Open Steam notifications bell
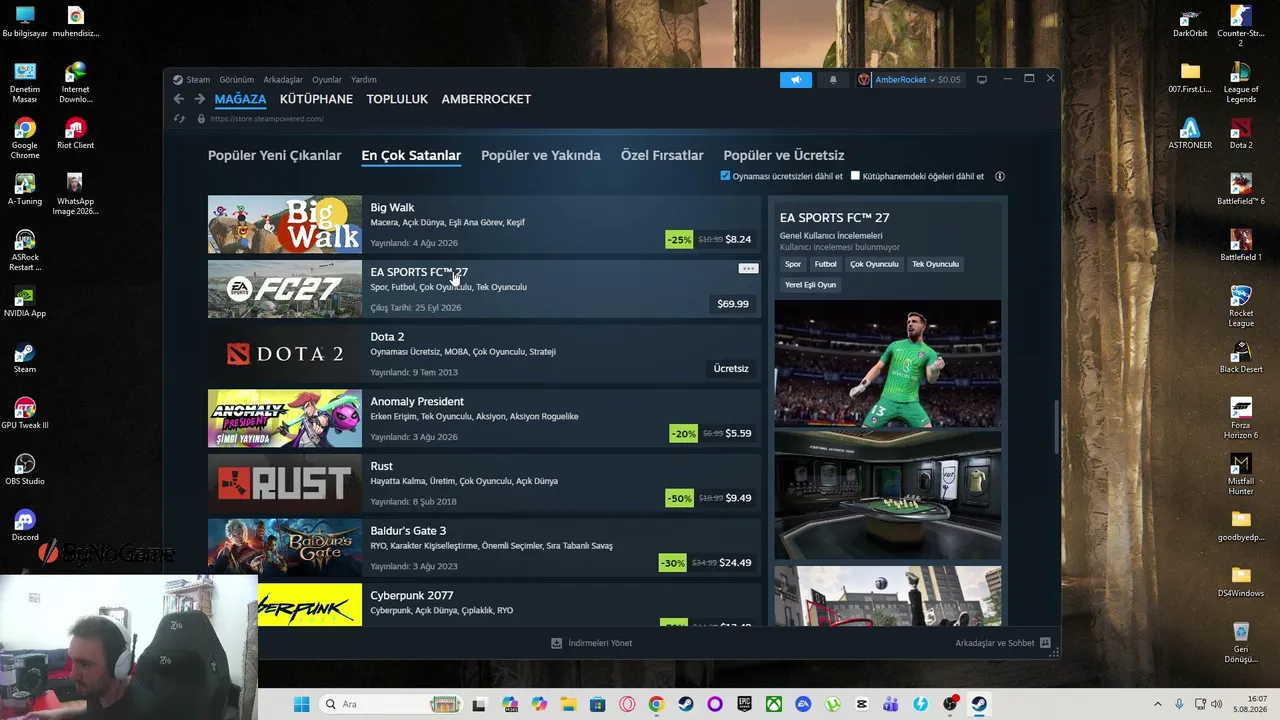Image resolution: width=1280 pixels, height=720 pixels. click(833, 80)
